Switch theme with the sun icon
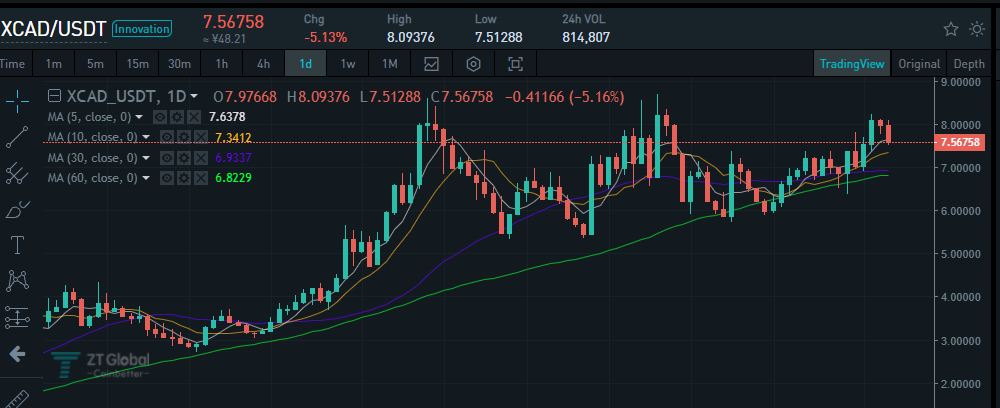The width and height of the screenshot is (1000, 408). pyautogui.click(x=976, y=29)
